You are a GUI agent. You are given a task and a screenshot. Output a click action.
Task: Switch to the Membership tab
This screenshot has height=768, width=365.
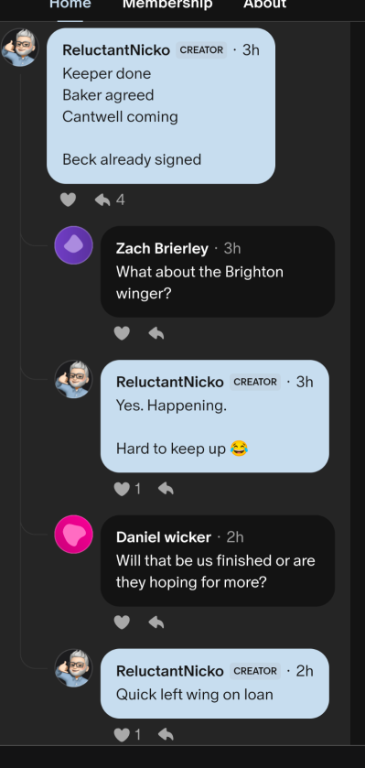tap(167, 4)
